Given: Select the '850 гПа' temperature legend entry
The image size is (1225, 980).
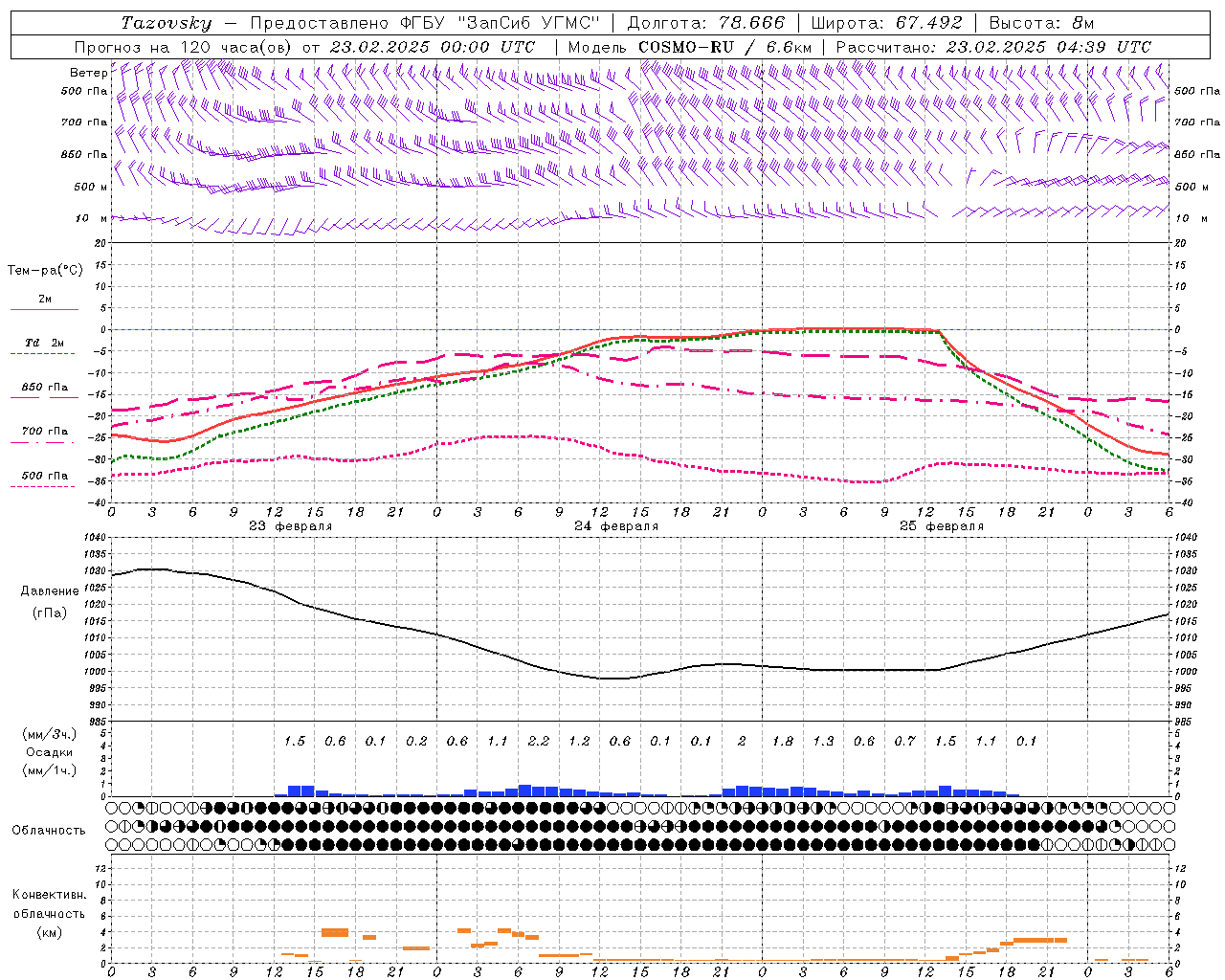Looking at the screenshot, I should pos(45,388).
